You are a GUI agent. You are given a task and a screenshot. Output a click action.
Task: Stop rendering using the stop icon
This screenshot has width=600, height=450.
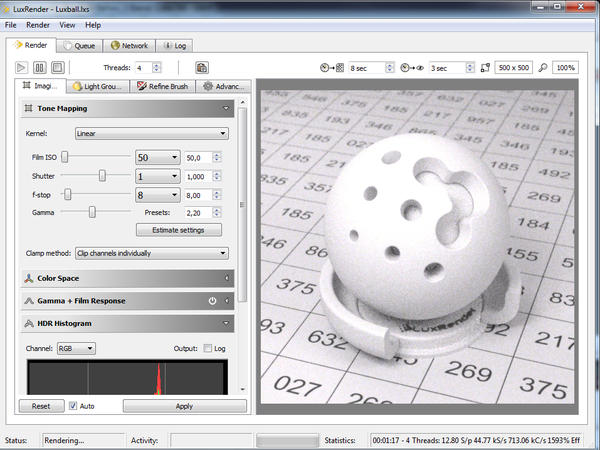pyautogui.click(x=60, y=67)
